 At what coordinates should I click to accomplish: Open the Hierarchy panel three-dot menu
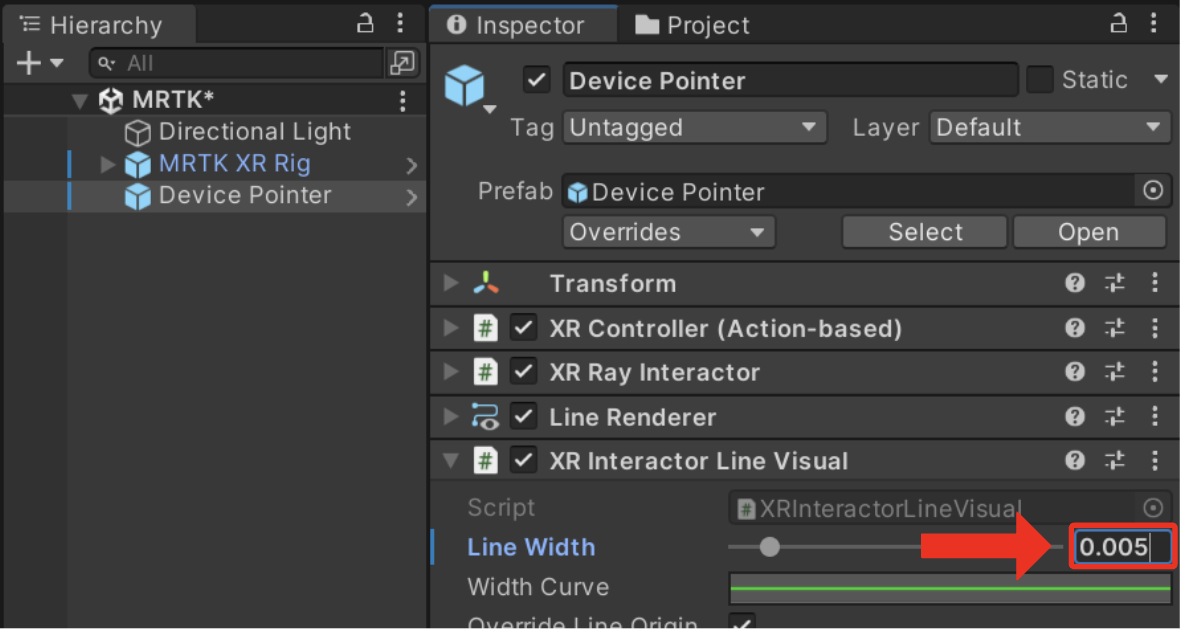[400, 23]
